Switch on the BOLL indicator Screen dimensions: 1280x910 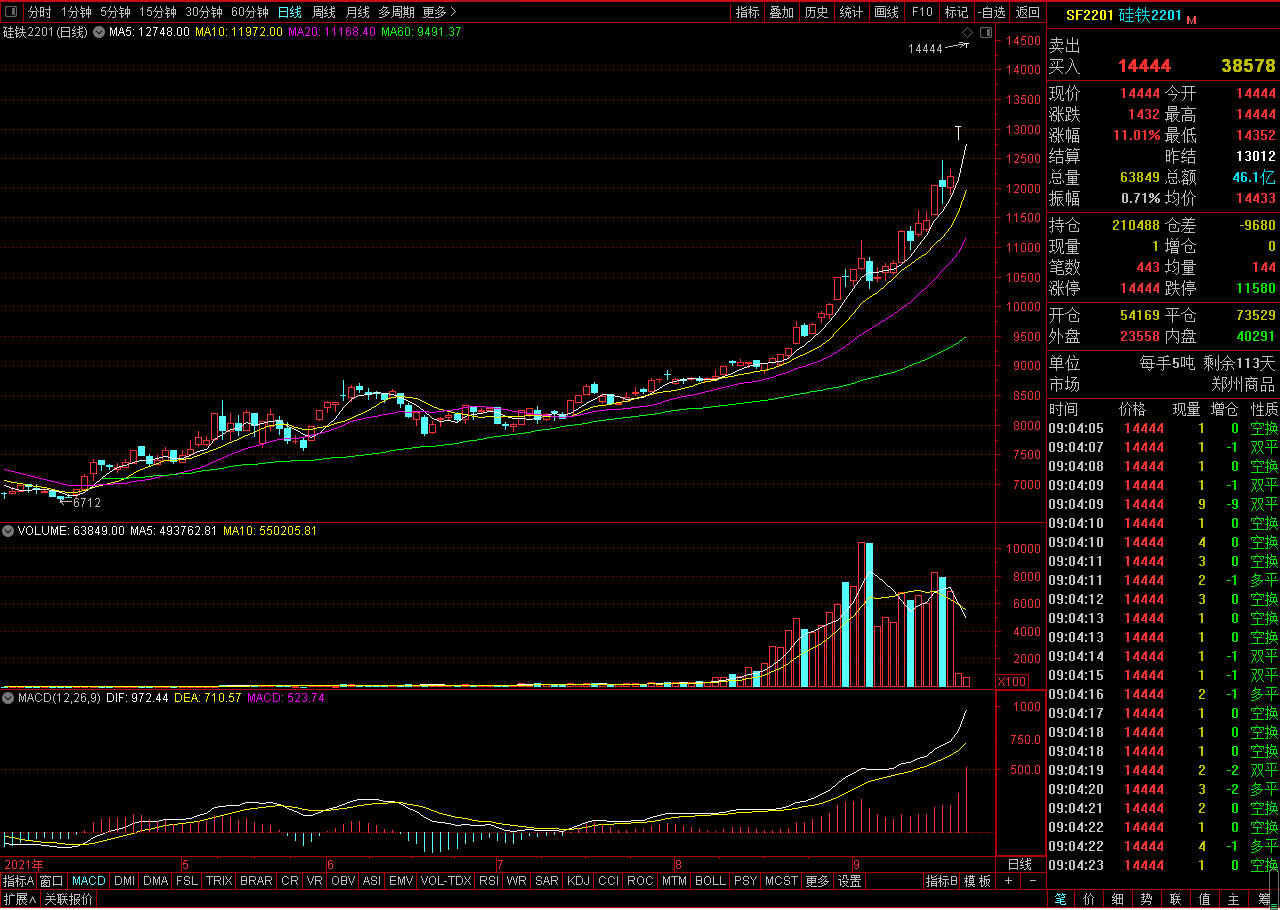coord(709,881)
